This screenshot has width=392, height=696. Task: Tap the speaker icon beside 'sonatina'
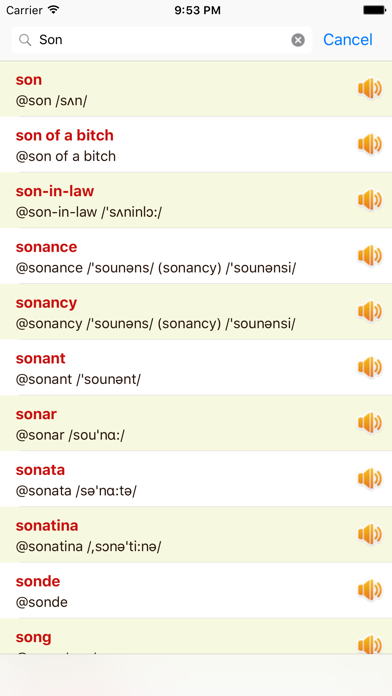[370, 534]
